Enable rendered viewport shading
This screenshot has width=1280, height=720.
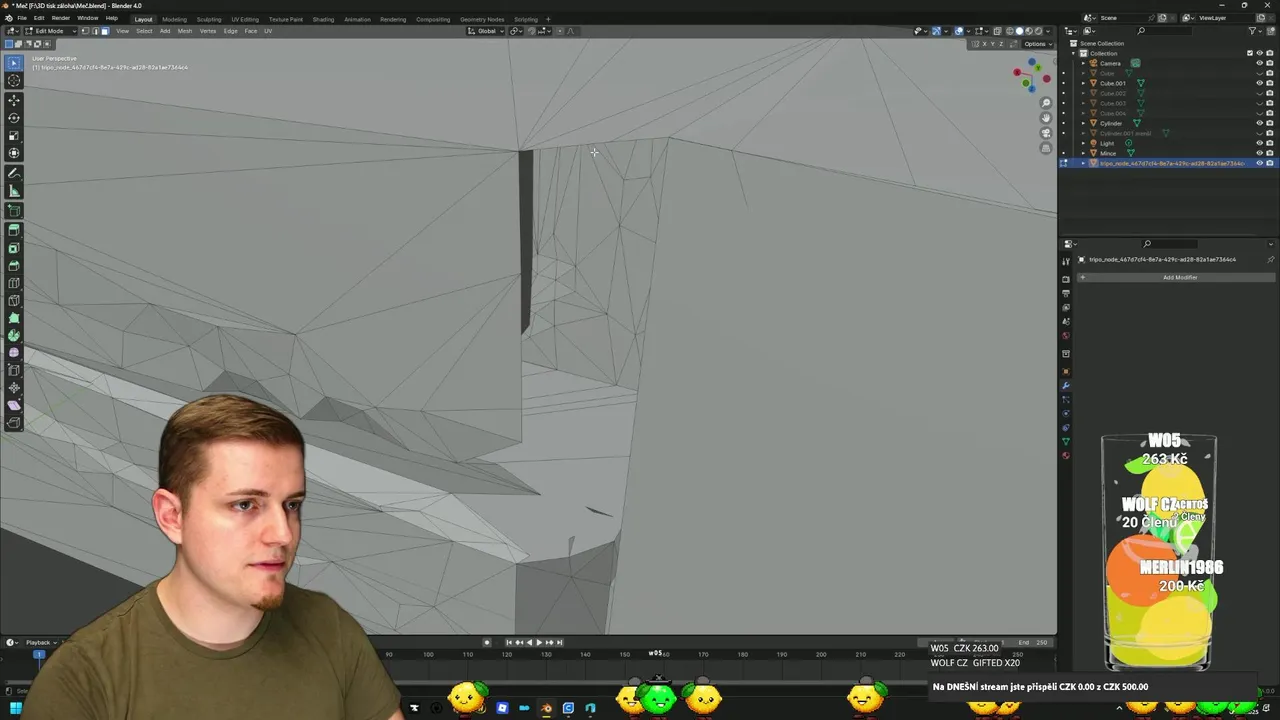point(1039,31)
